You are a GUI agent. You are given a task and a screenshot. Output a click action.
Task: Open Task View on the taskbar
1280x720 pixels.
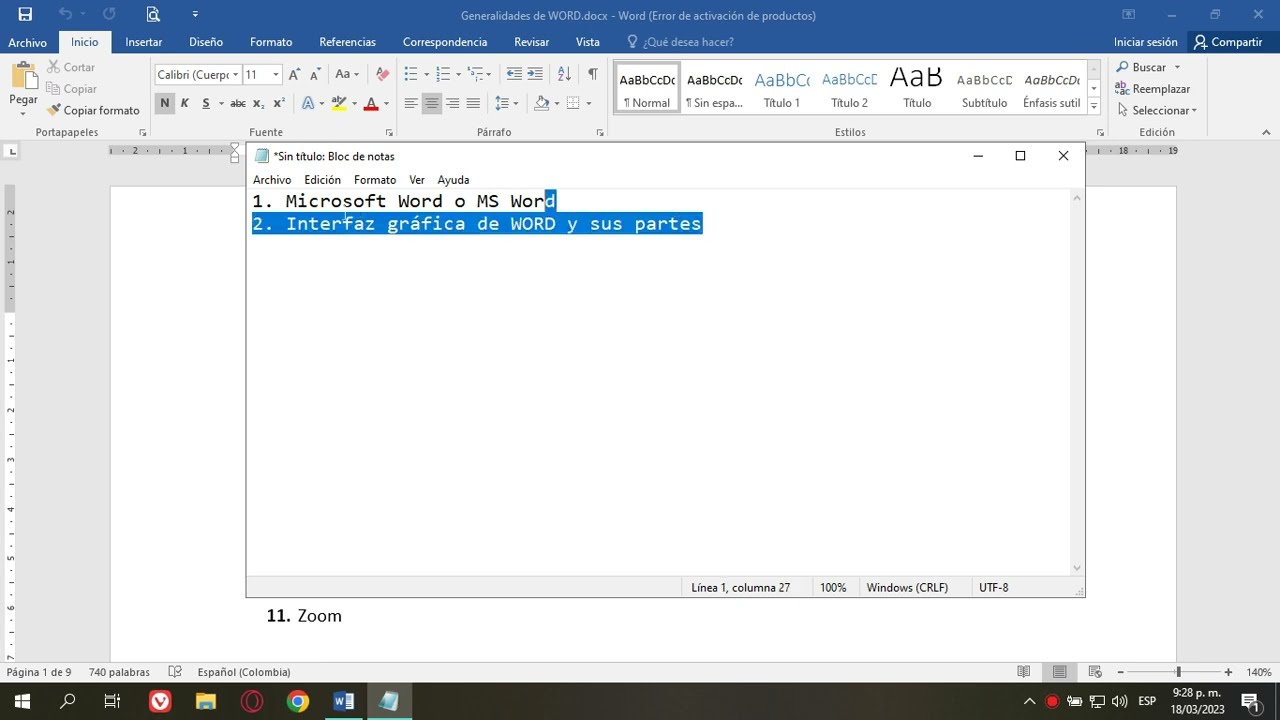point(112,701)
